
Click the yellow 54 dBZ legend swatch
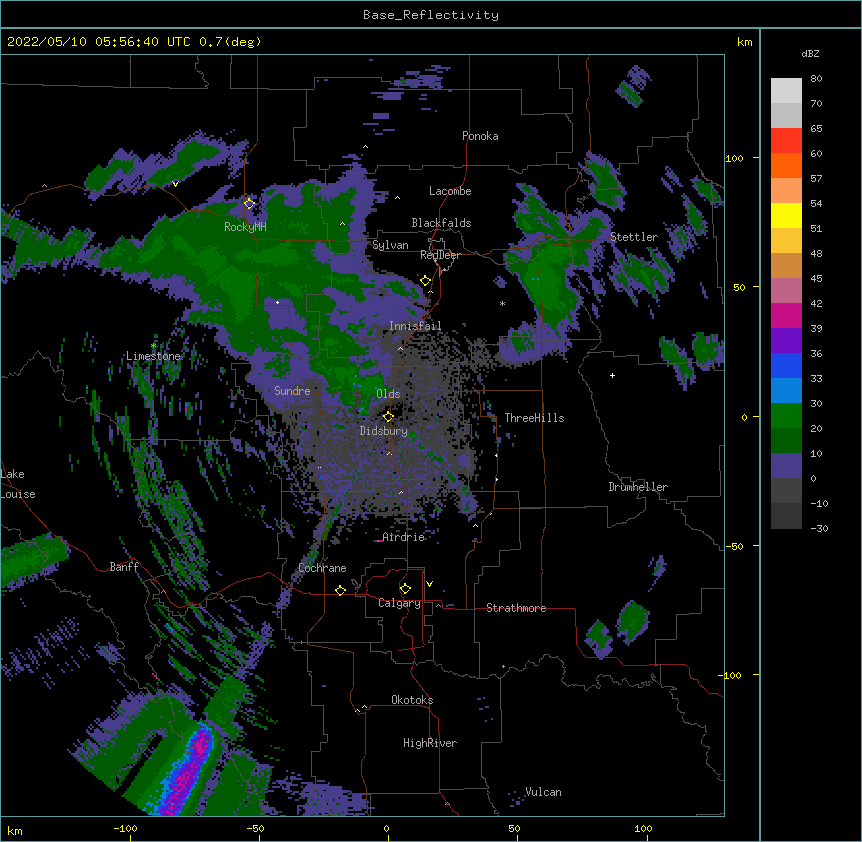(786, 215)
